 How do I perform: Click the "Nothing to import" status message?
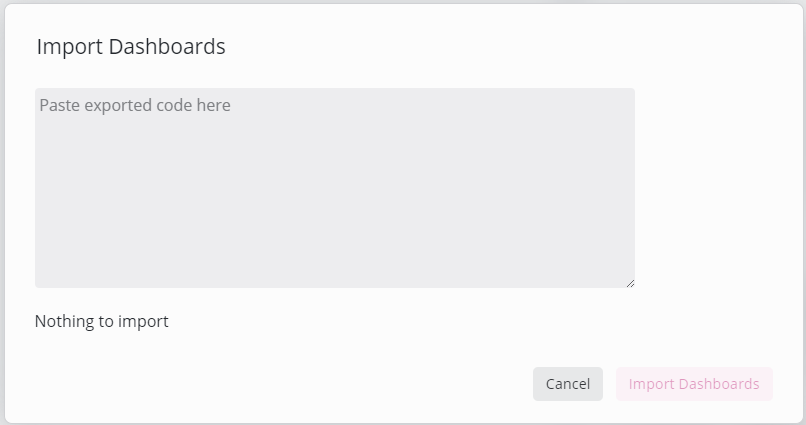[102, 321]
